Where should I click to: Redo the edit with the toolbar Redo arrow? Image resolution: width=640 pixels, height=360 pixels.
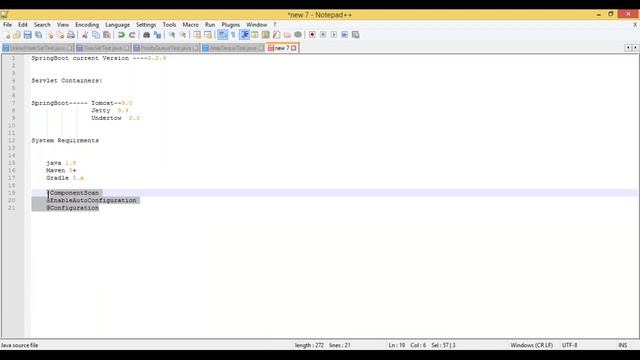pyautogui.click(x=132, y=35)
